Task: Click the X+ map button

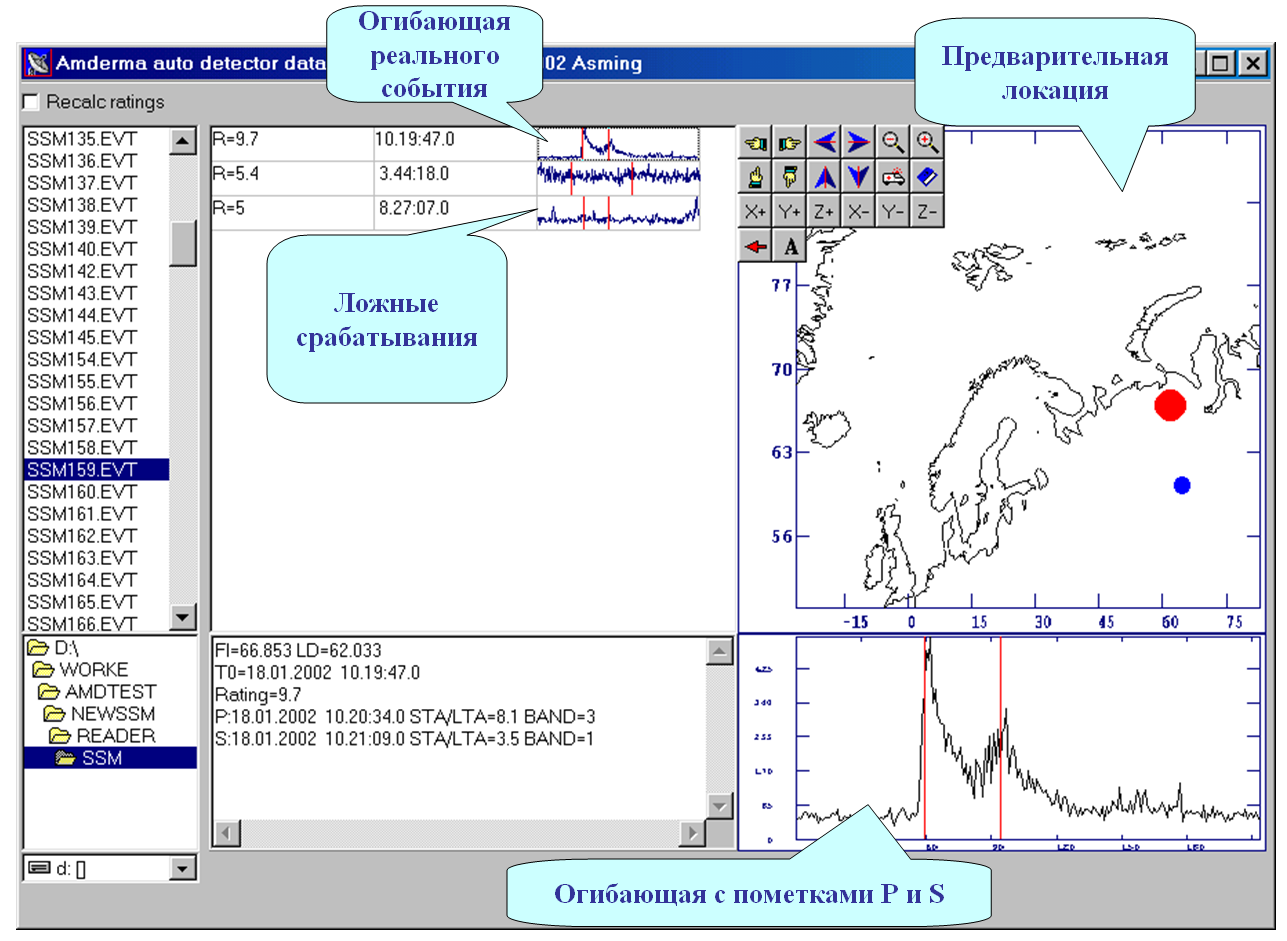Action: click(756, 211)
